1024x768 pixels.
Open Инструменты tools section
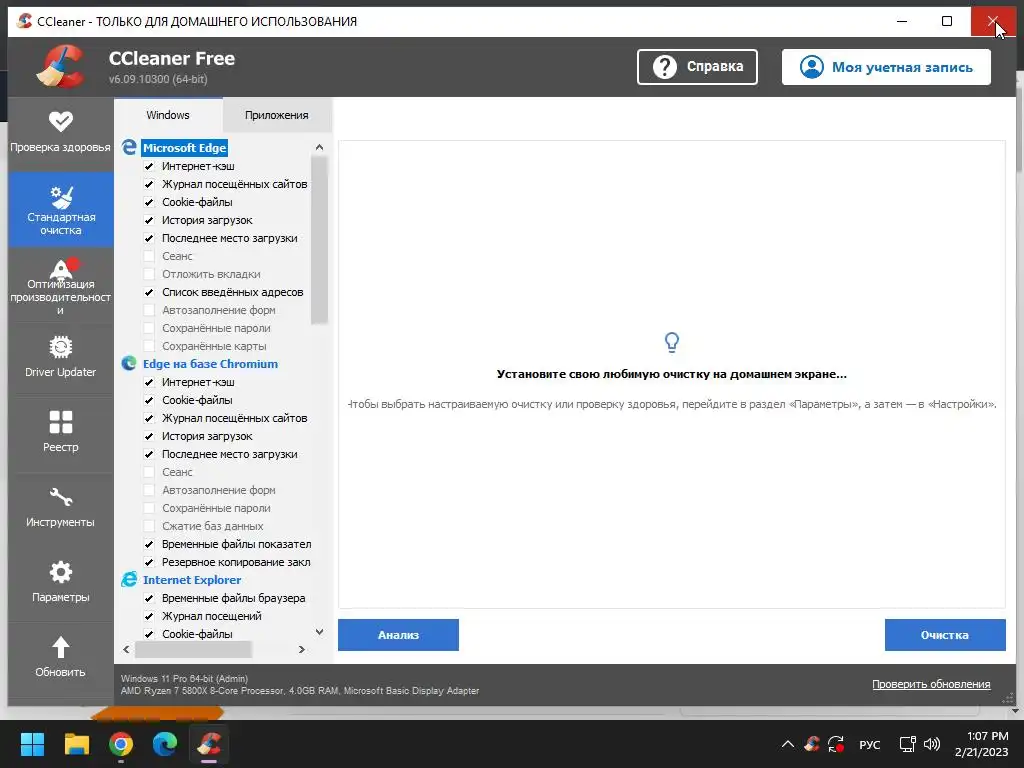pyautogui.click(x=60, y=507)
